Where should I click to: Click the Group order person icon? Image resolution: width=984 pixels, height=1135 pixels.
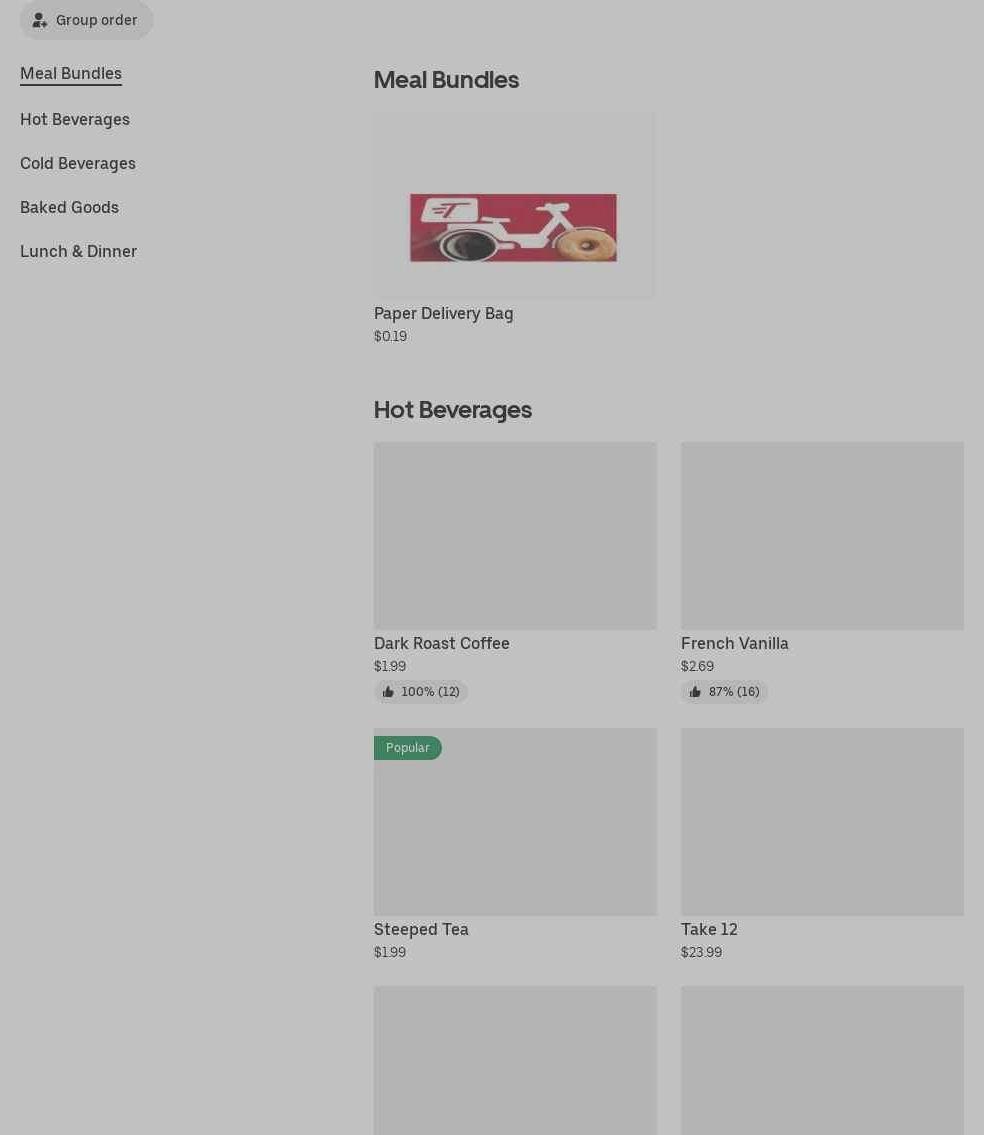coord(40,20)
